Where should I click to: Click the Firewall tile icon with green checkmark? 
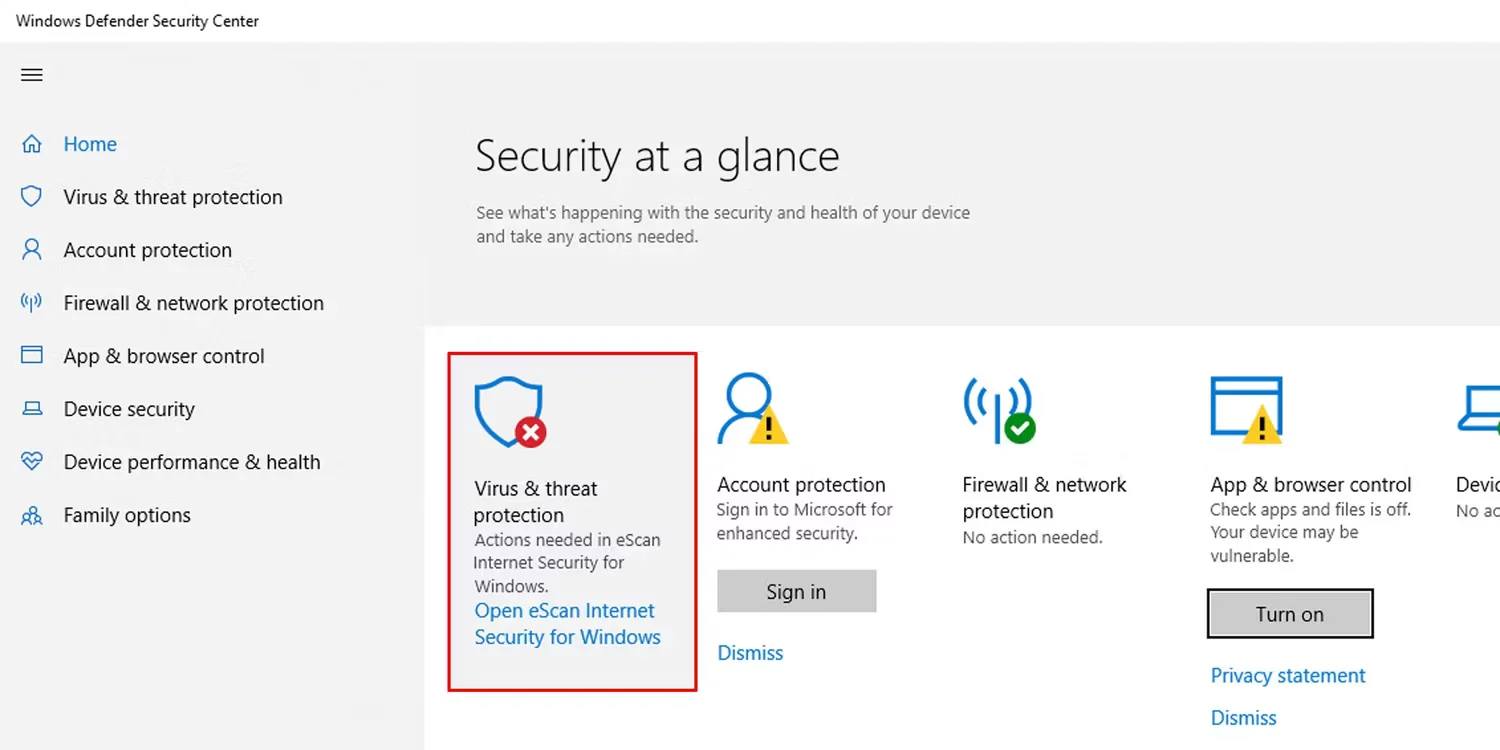click(999, 410)
